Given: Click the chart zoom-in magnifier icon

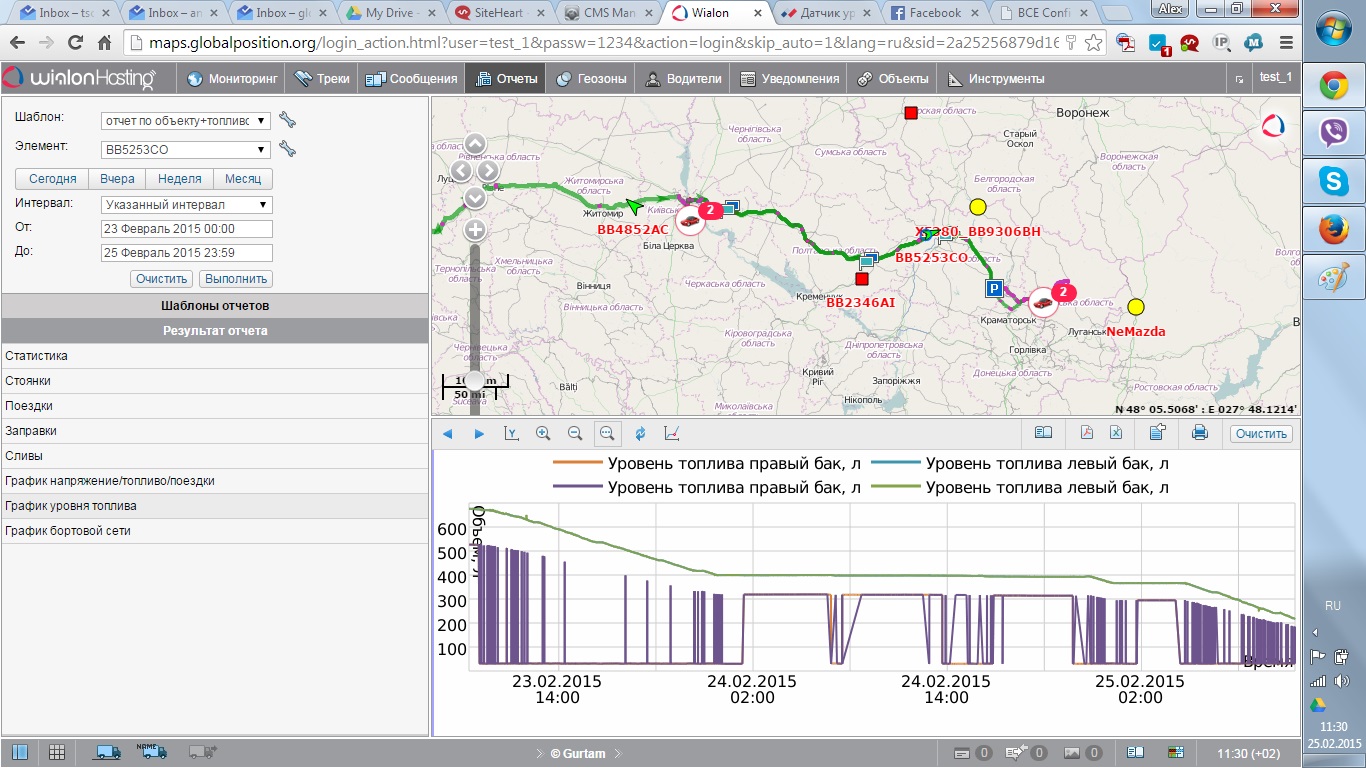Looking at the screenshot, I should point(543,433).
